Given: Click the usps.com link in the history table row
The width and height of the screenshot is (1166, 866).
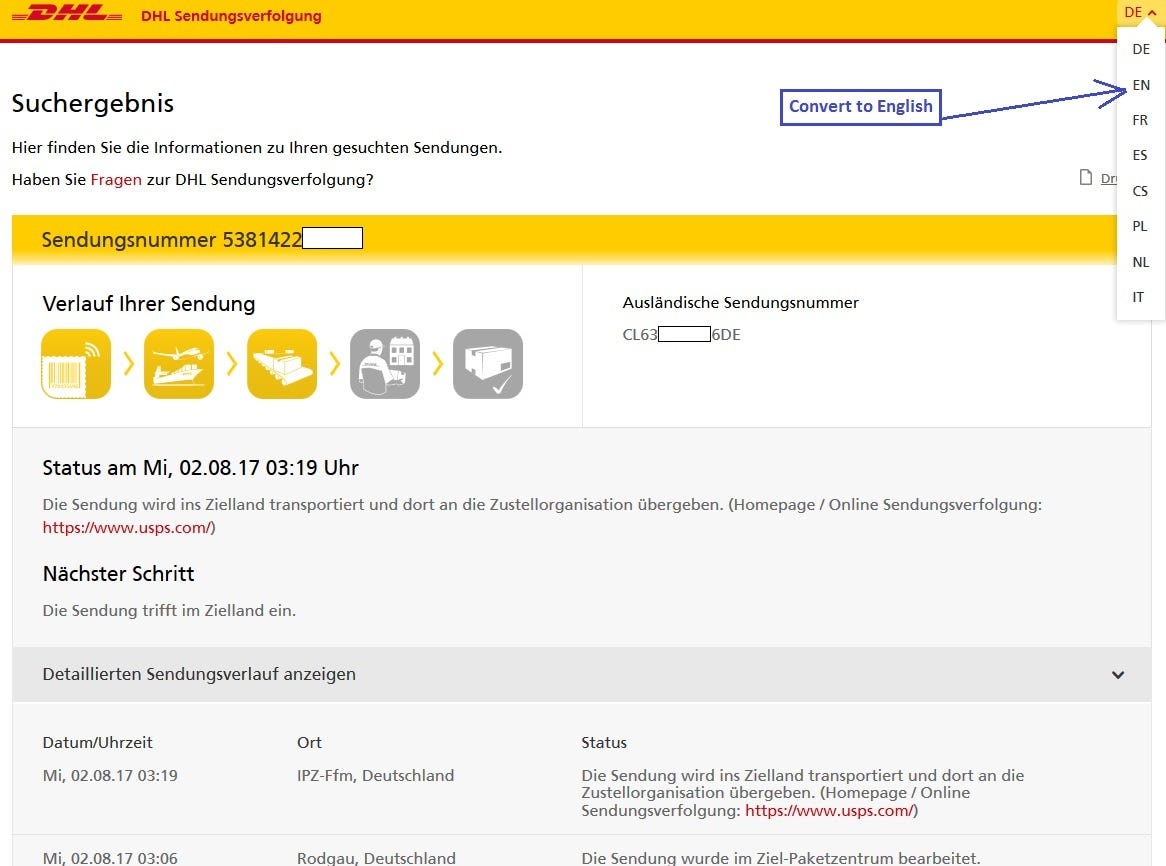Looking at the screenshot, I should pos(830,811).
